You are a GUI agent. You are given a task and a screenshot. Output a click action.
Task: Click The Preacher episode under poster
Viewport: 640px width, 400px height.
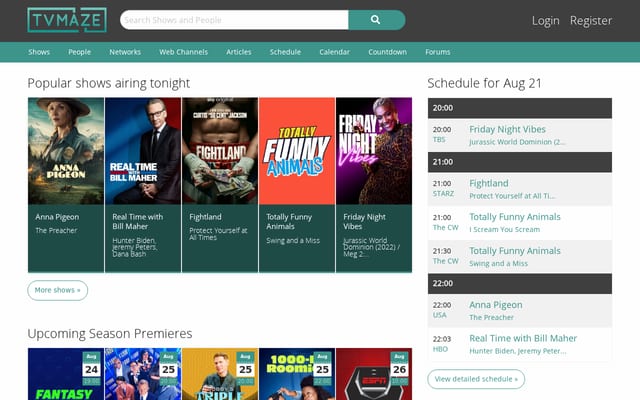[x=56, y=230]
